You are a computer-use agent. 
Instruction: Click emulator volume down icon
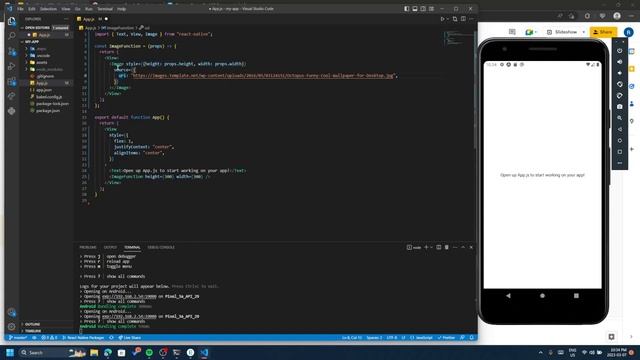620,73
